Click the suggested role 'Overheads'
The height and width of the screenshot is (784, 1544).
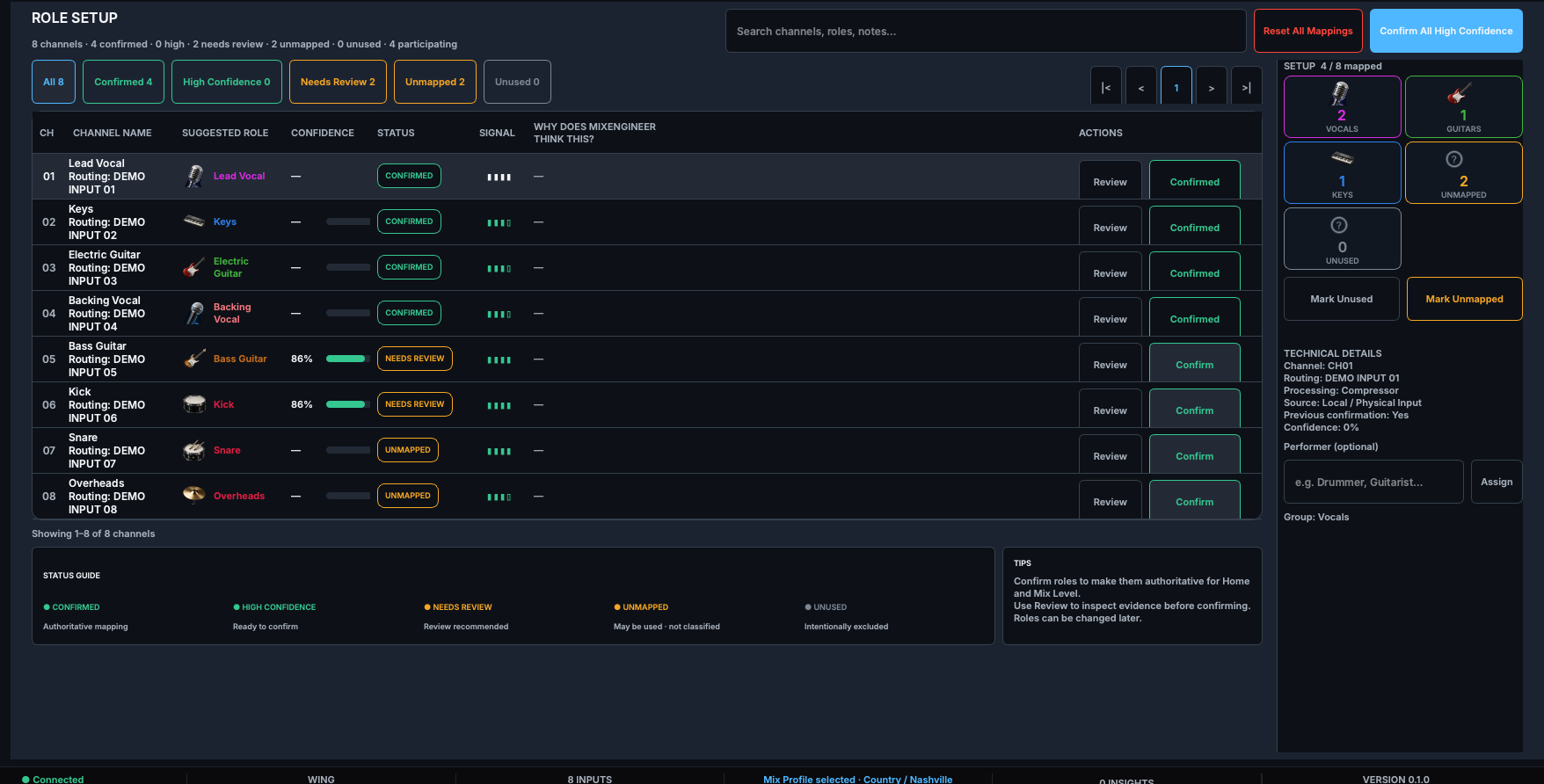[239, 496]
